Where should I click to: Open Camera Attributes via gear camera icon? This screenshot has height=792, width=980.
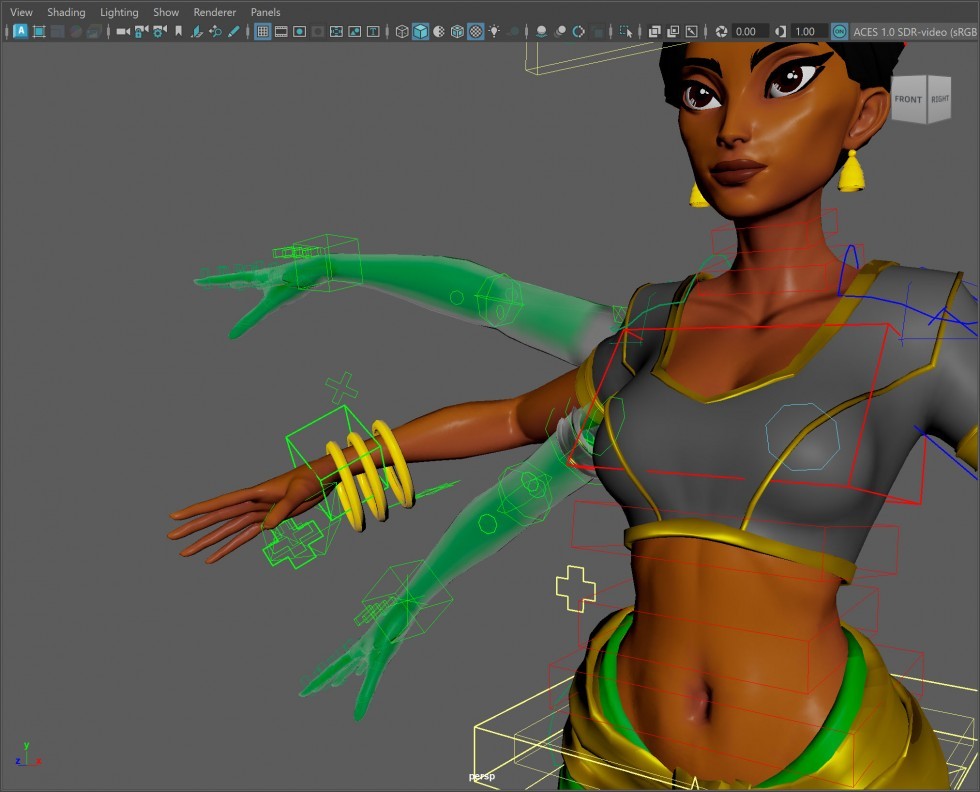[160, 31]
